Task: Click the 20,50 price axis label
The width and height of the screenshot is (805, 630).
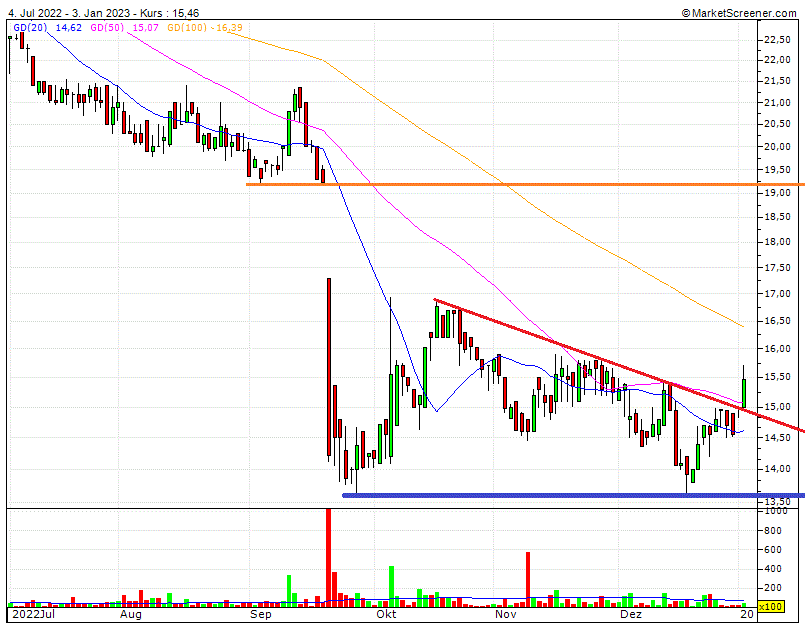Action: pos(777,124)
